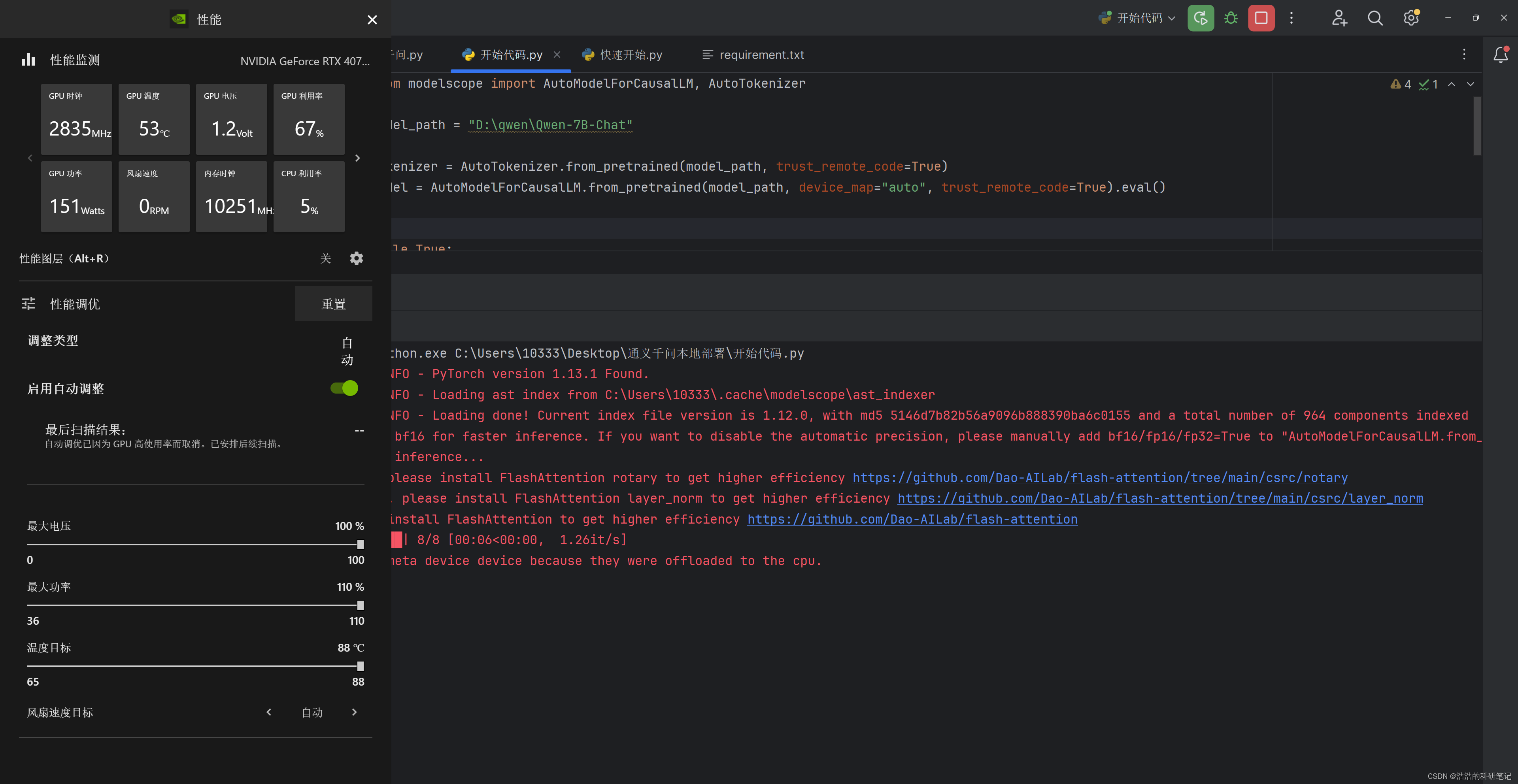Open the 开始代码 run configuration dropdown

tap(1137, 18)
